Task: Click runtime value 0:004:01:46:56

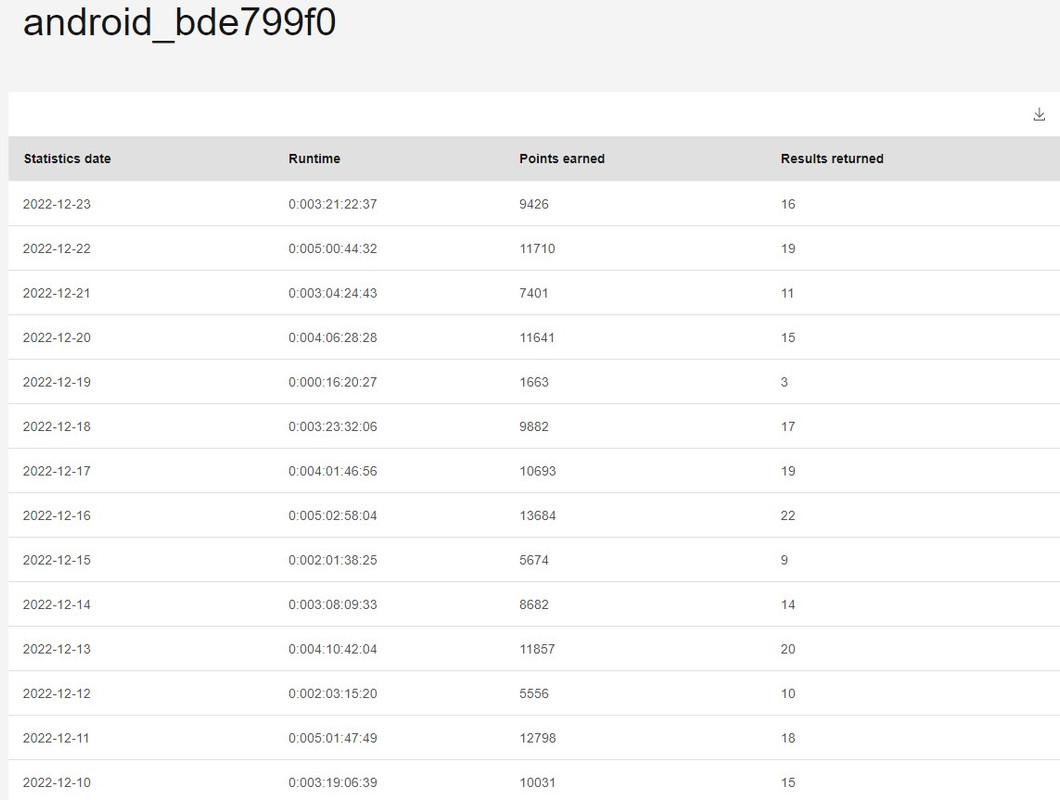Action: [x=333, y=471]
